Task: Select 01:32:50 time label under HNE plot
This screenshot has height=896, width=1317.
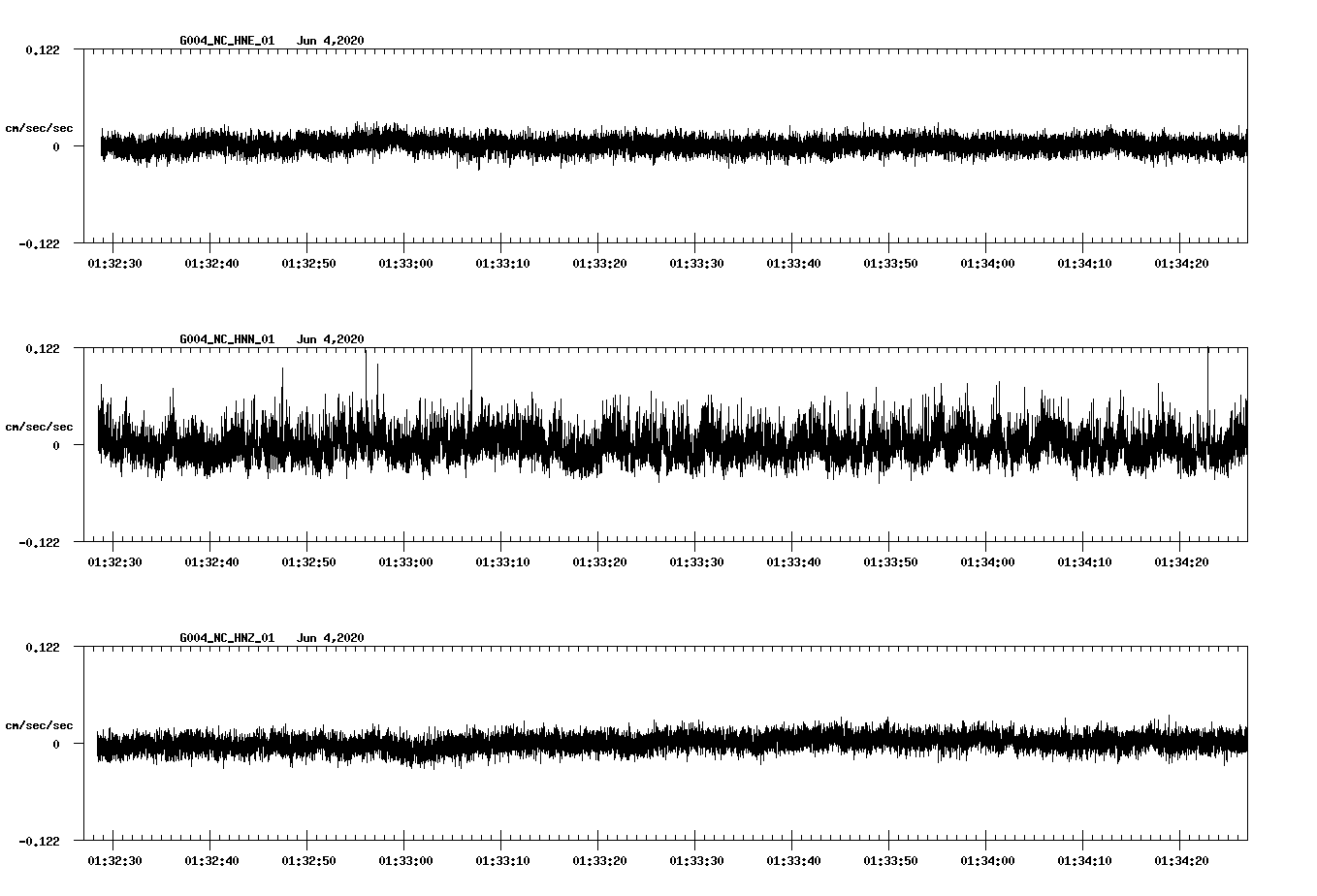Action: (308, 264)
